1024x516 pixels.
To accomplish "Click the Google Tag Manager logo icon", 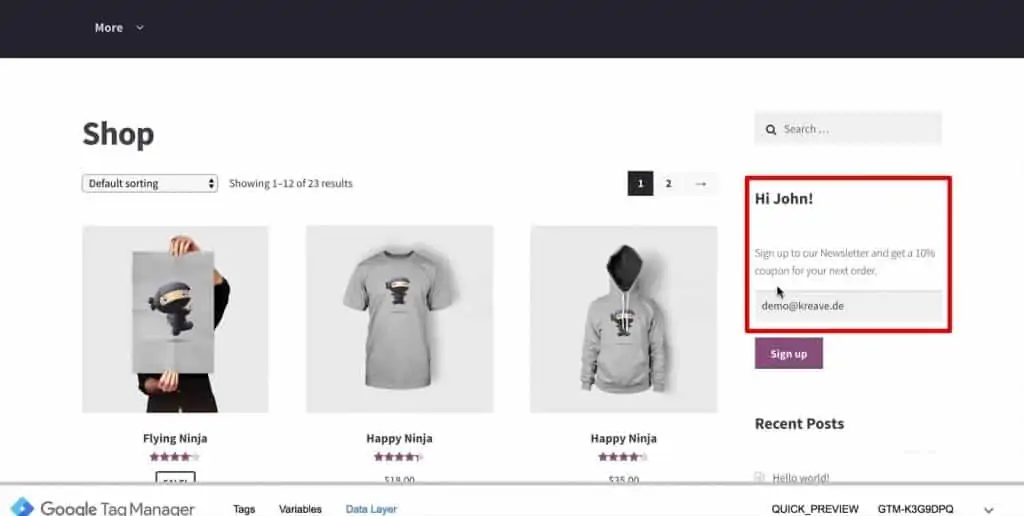I will (x=22, y=508).
